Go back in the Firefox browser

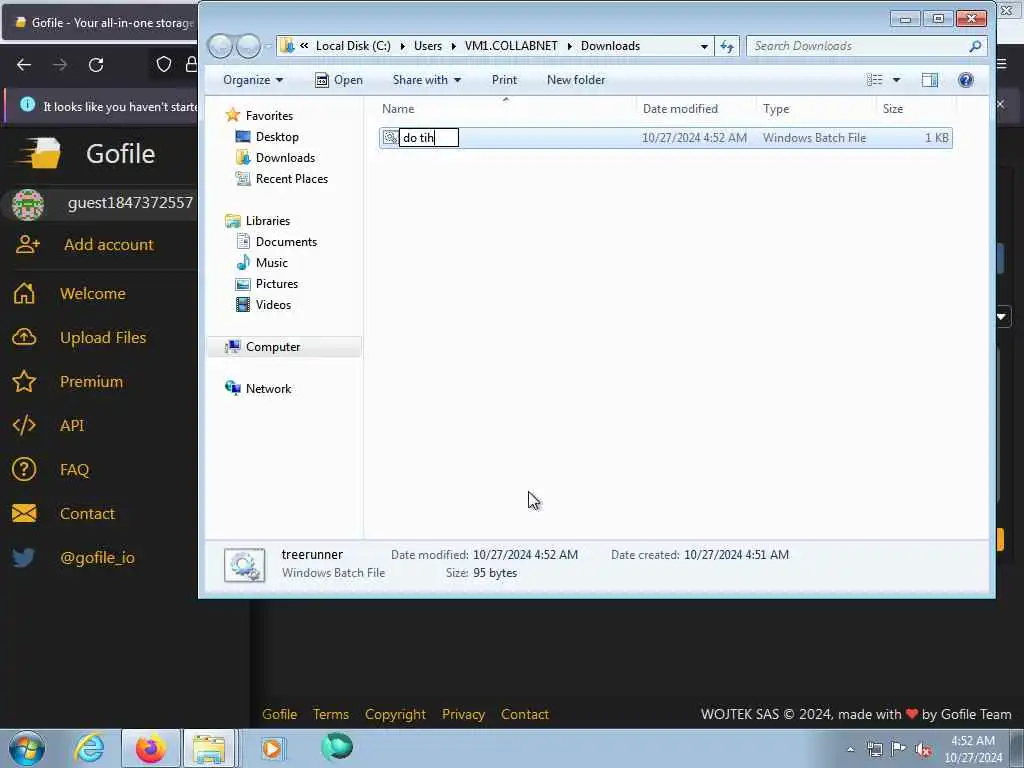point(24,65)
